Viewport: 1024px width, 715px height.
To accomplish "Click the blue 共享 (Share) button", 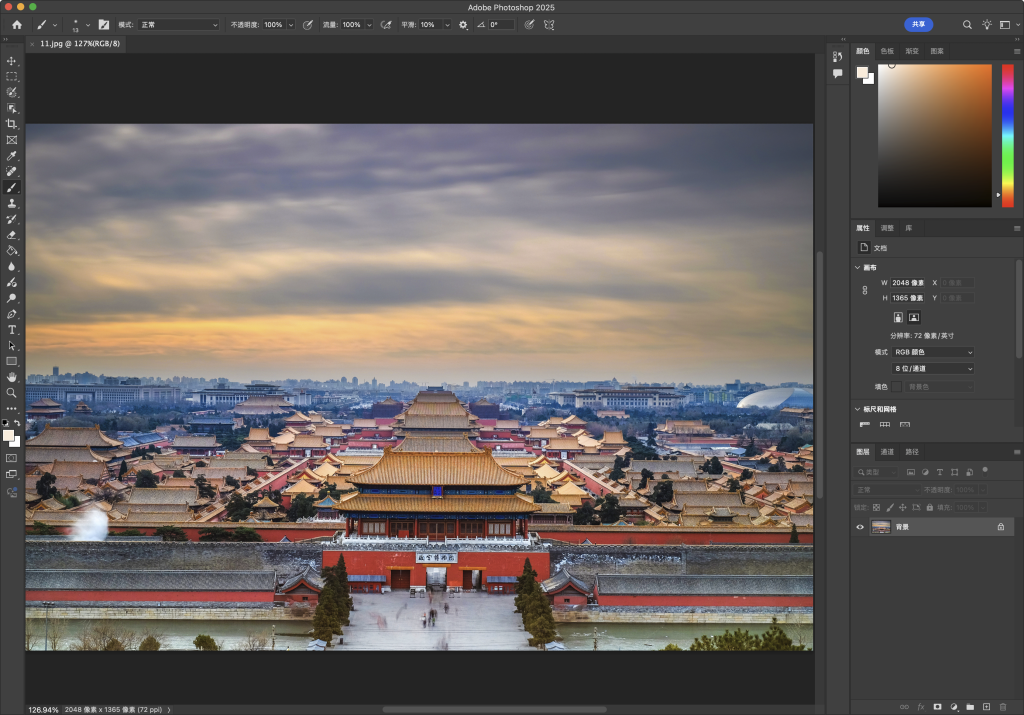I will (918, 24).
